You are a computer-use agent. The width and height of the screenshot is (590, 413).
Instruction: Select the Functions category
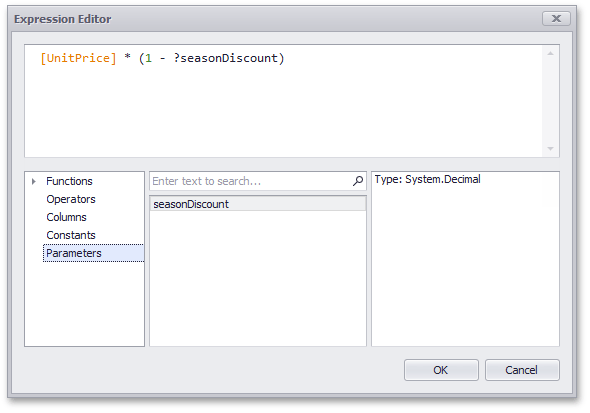tap(69, 181)
